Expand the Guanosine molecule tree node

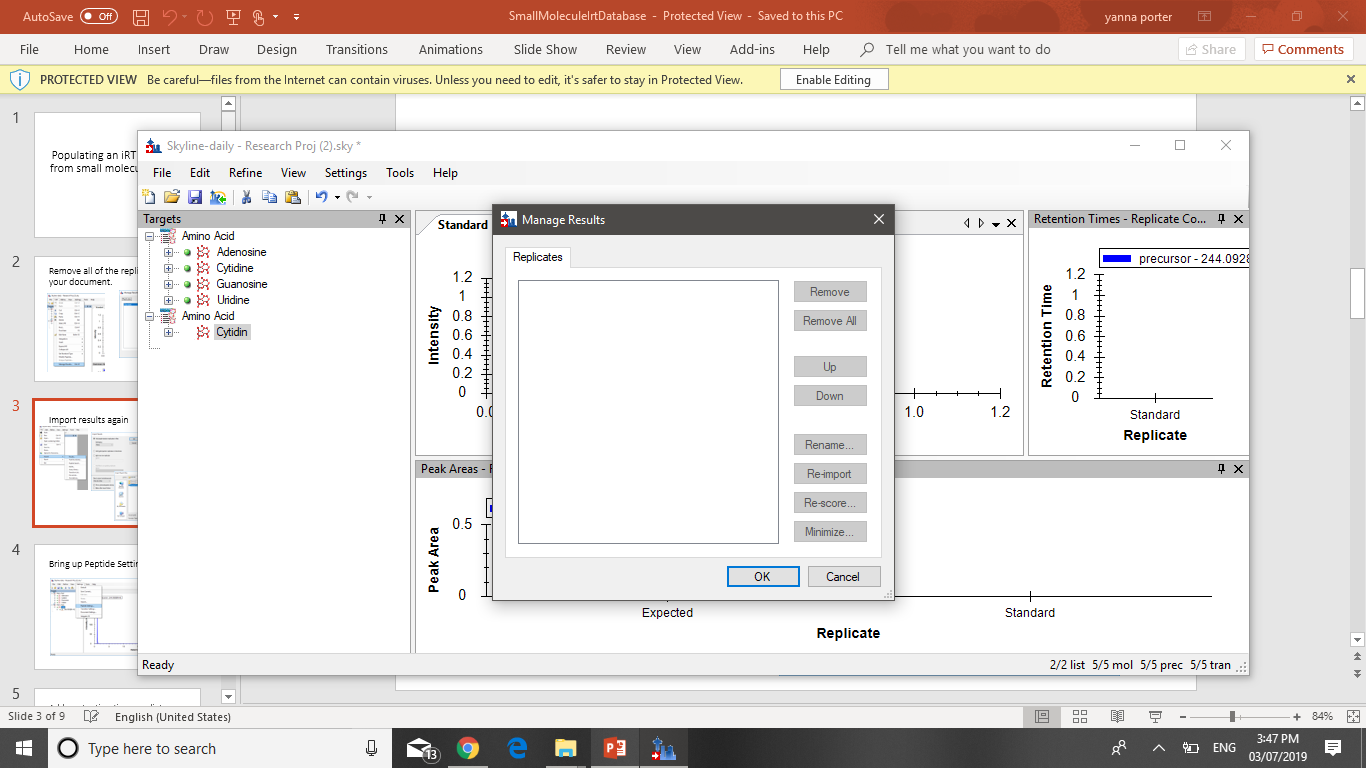pyautogui.click(x=168, y=284)
